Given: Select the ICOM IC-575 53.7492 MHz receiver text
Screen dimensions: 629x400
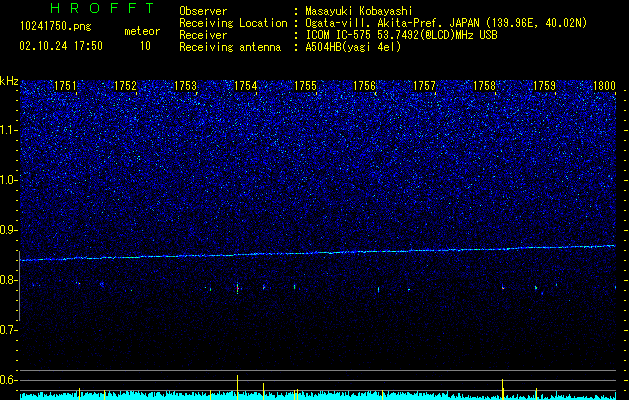Looking at the screenshot, I should tap(401, 35).
